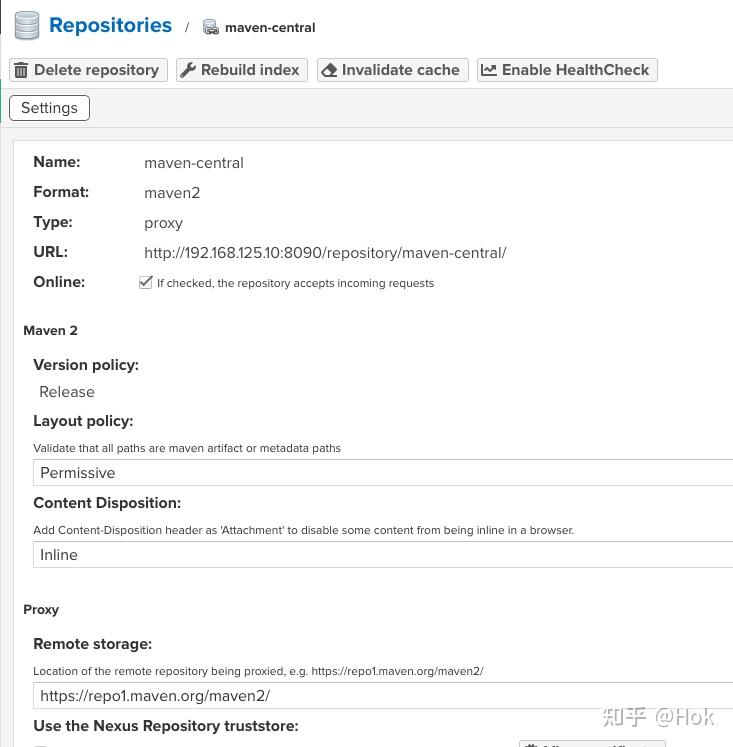The image size is (733, 747).
Task: Click the maven-central Name value
Action: 194,163
